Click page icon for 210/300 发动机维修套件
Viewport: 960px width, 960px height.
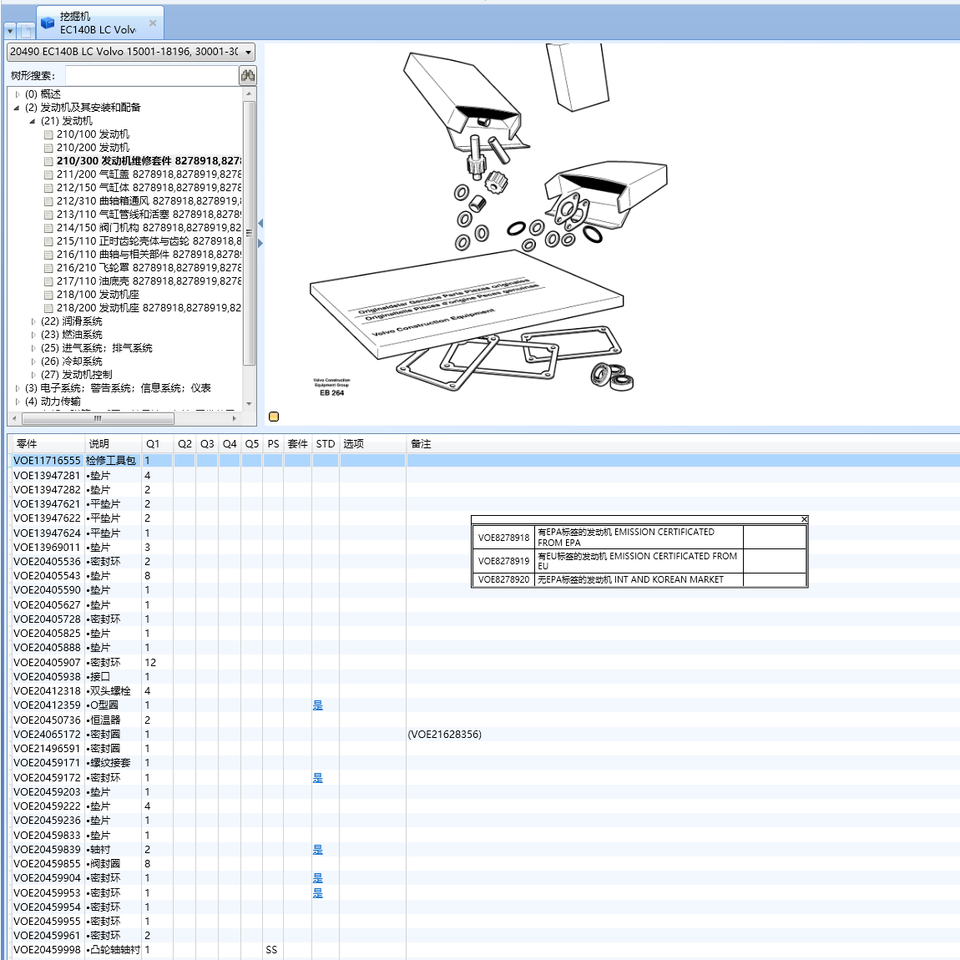(48, 162)
